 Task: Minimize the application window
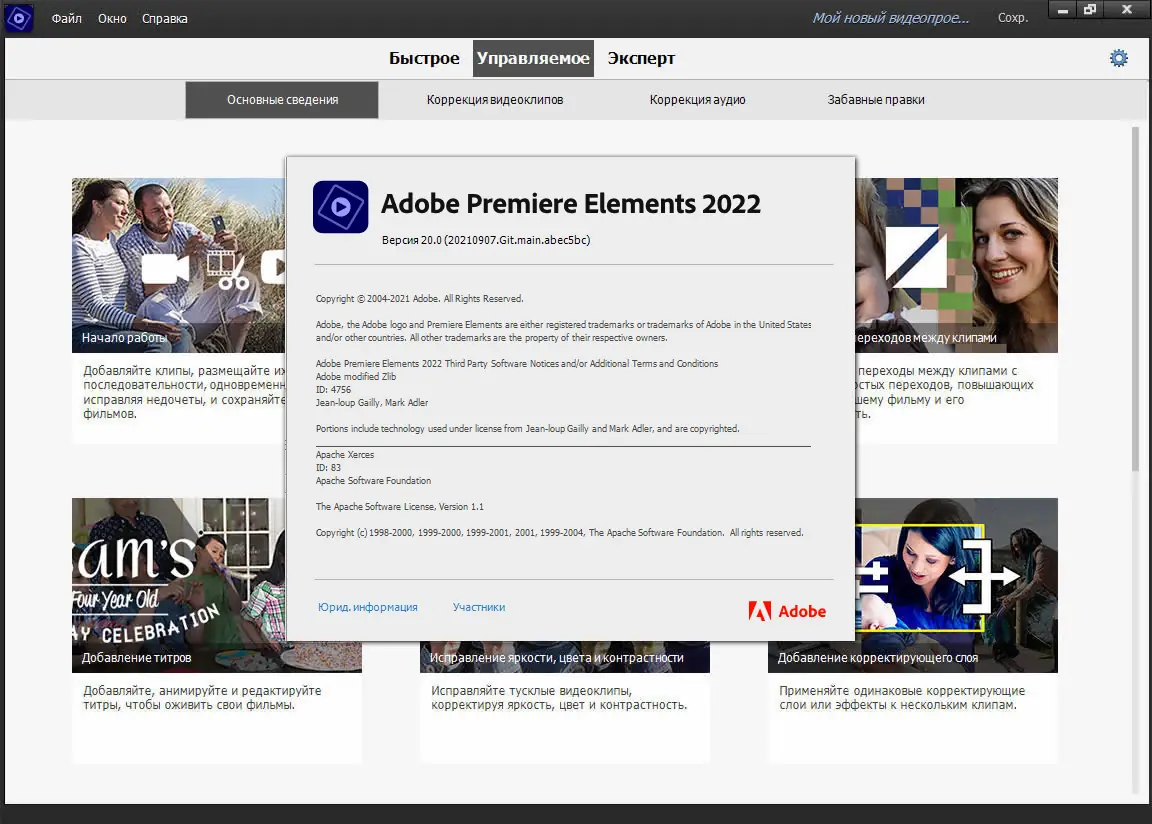(x=1062, y=10)
